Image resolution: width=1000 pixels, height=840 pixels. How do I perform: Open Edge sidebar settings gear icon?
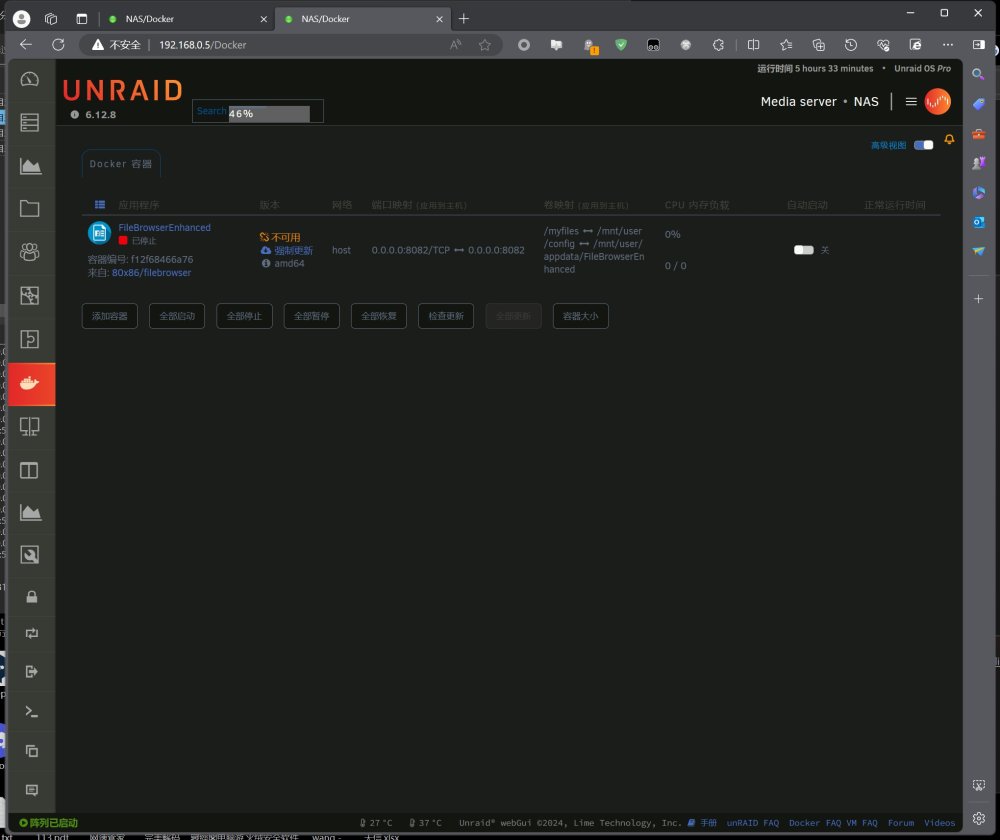979,818
